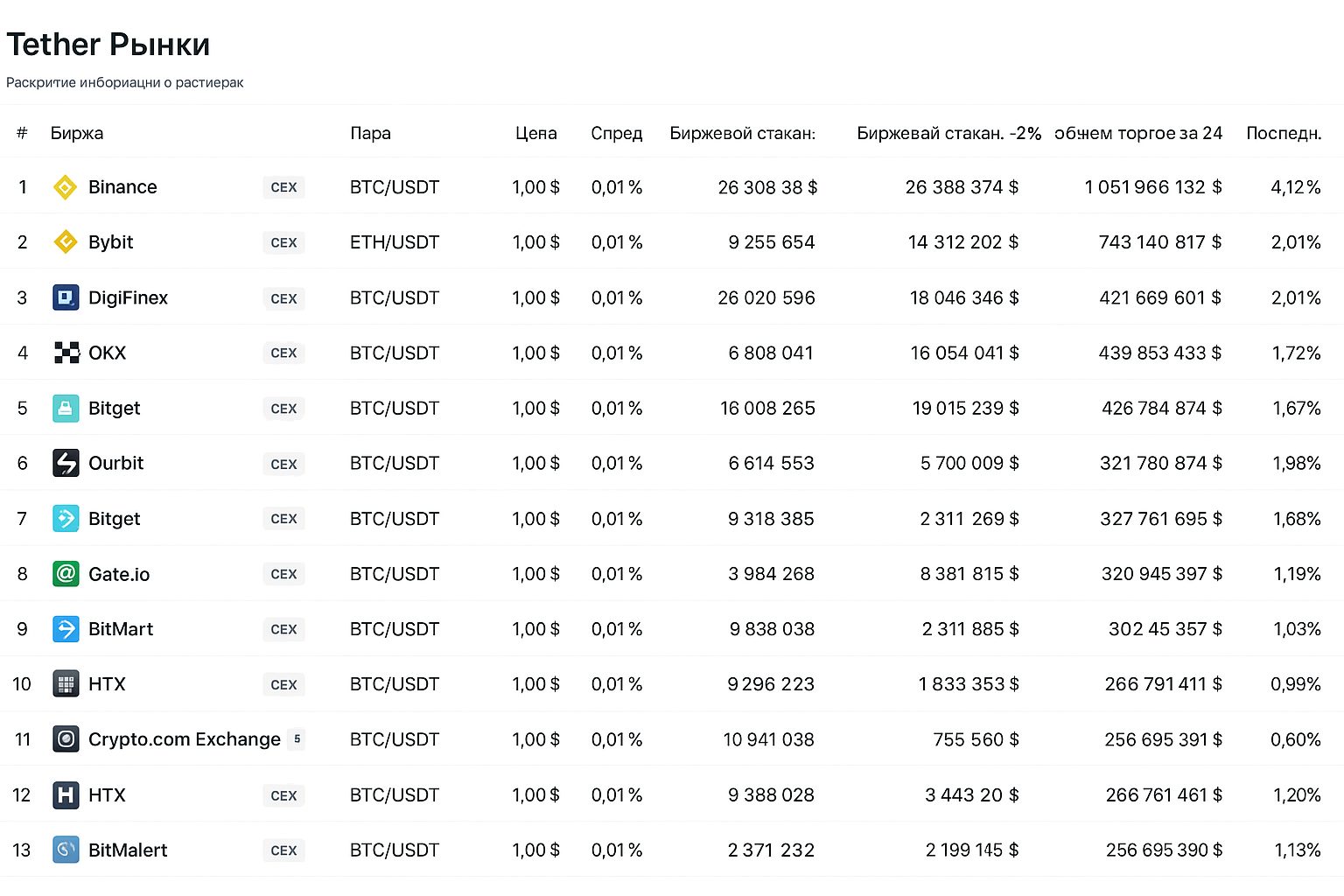
Task: Click the OKX checkered logo icon
Action: pyautogui.click(x=66, y=353)
